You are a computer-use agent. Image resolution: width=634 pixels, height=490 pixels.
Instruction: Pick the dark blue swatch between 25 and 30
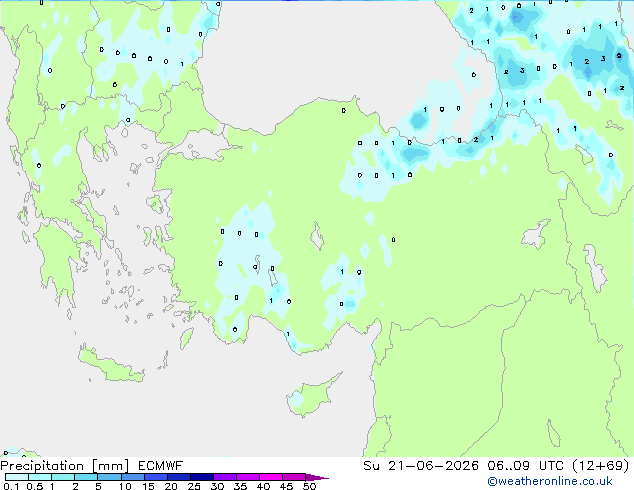(202, 477)
